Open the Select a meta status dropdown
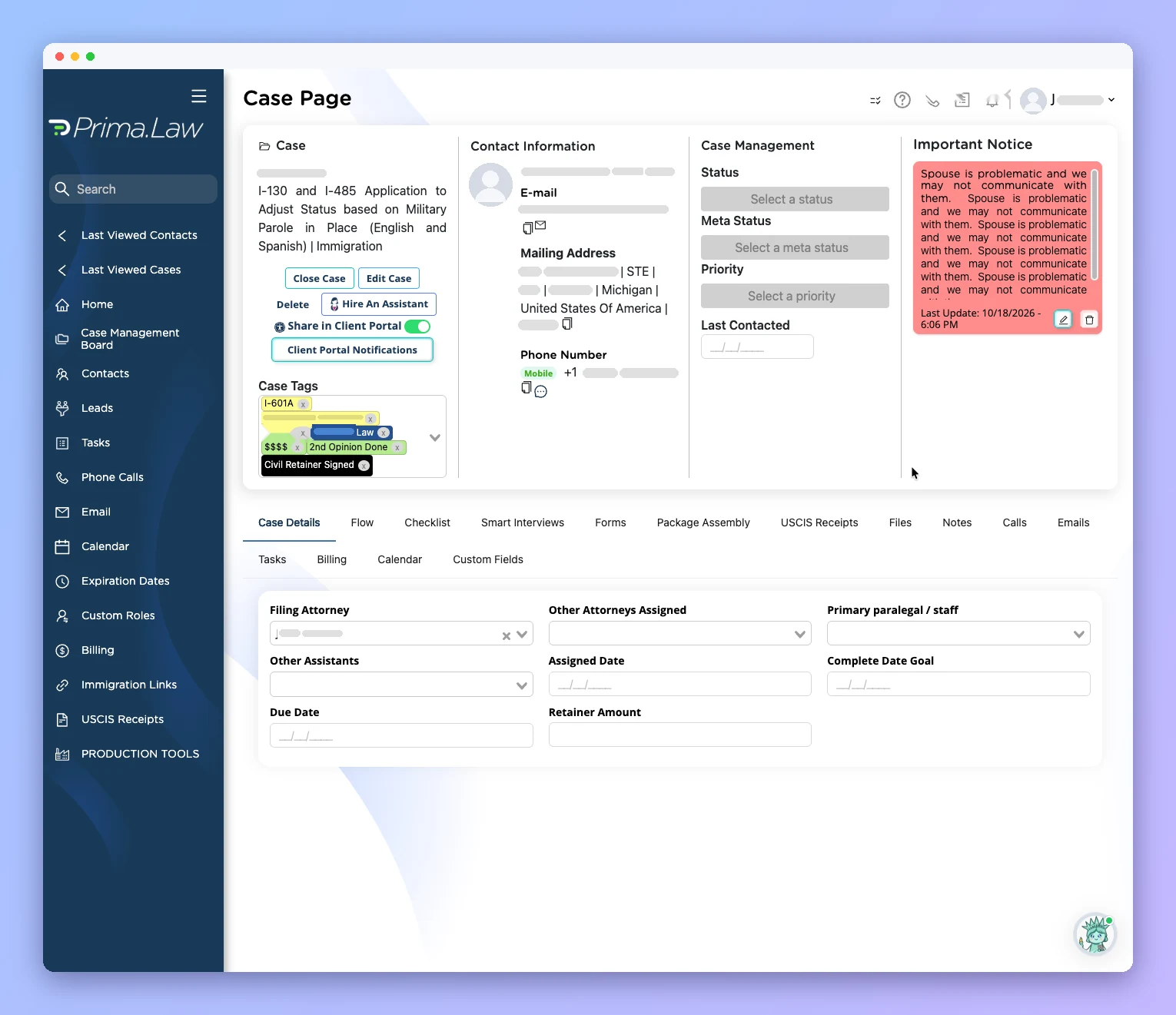This screenshot has width=1176, height=1015. (795, 247)
